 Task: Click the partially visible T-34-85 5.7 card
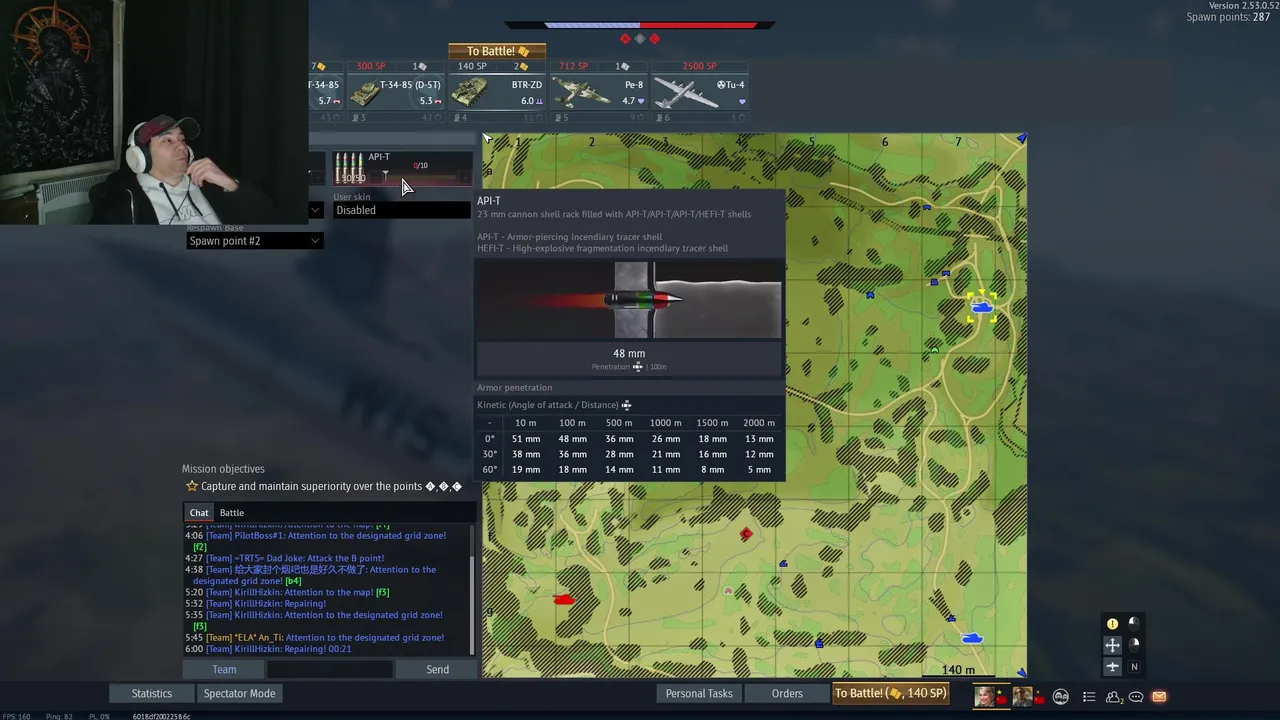tap(327, 92)
